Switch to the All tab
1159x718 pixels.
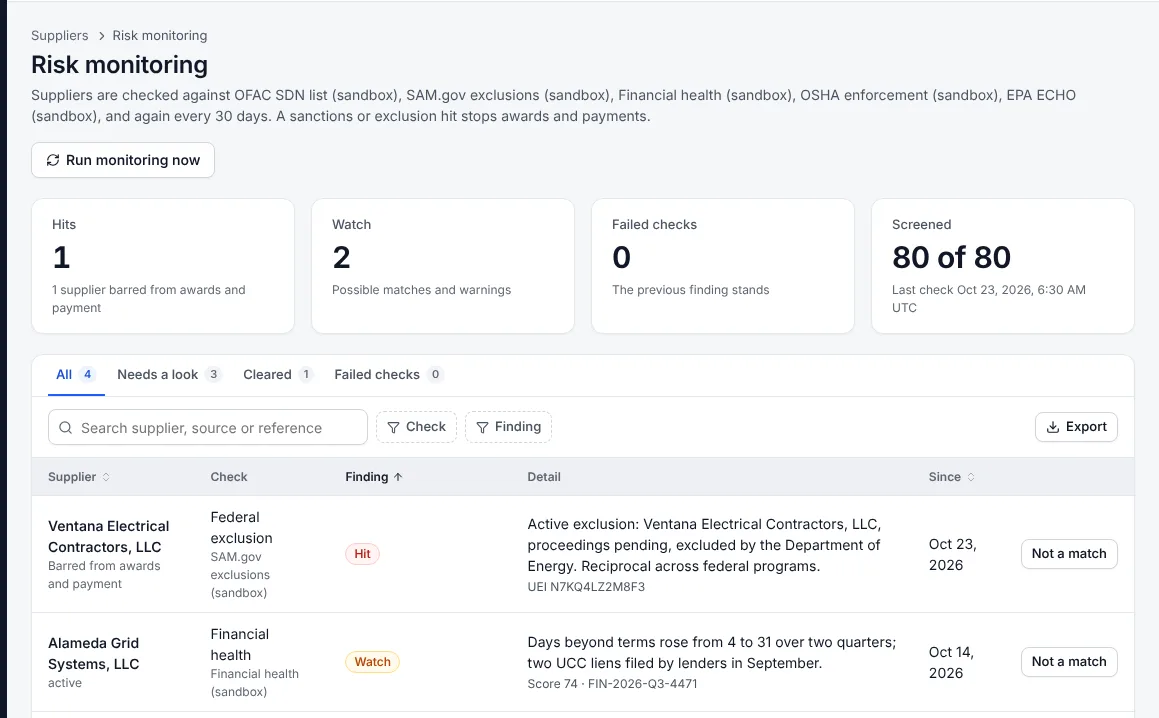[74, 375]
